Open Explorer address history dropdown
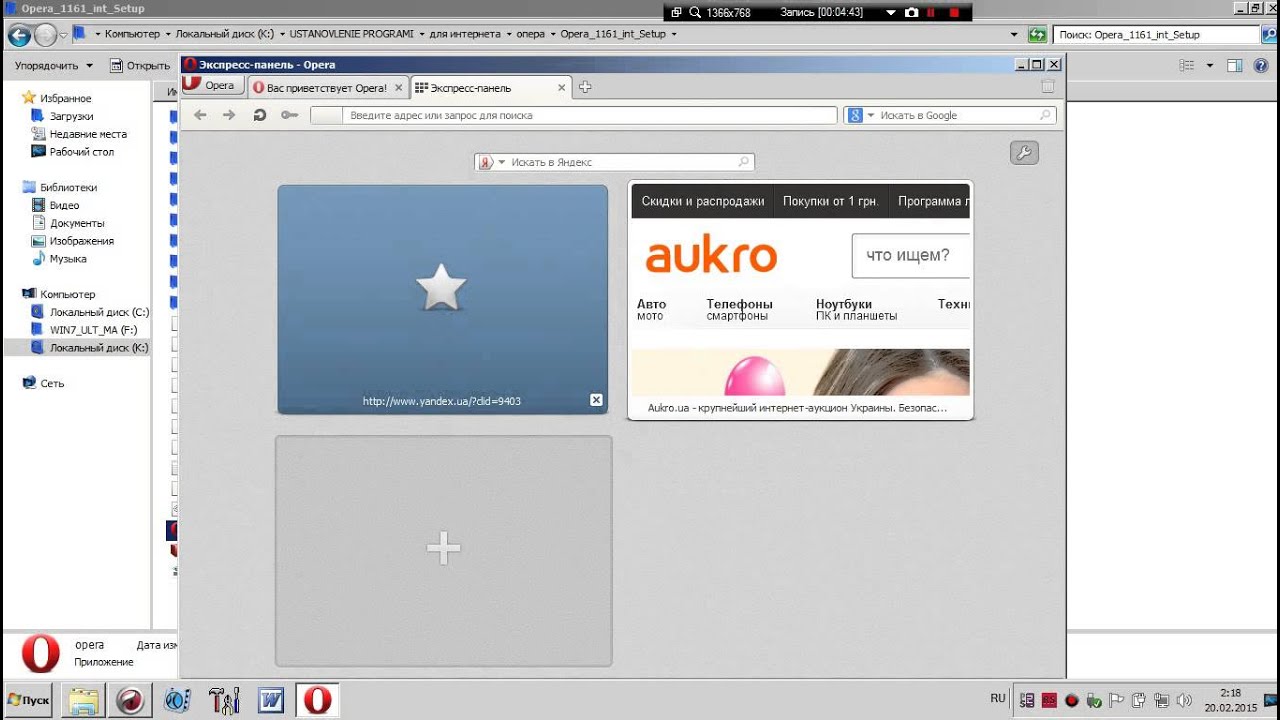The width and height of the screenshot is (1280, 720). [x=1015, y=35]
